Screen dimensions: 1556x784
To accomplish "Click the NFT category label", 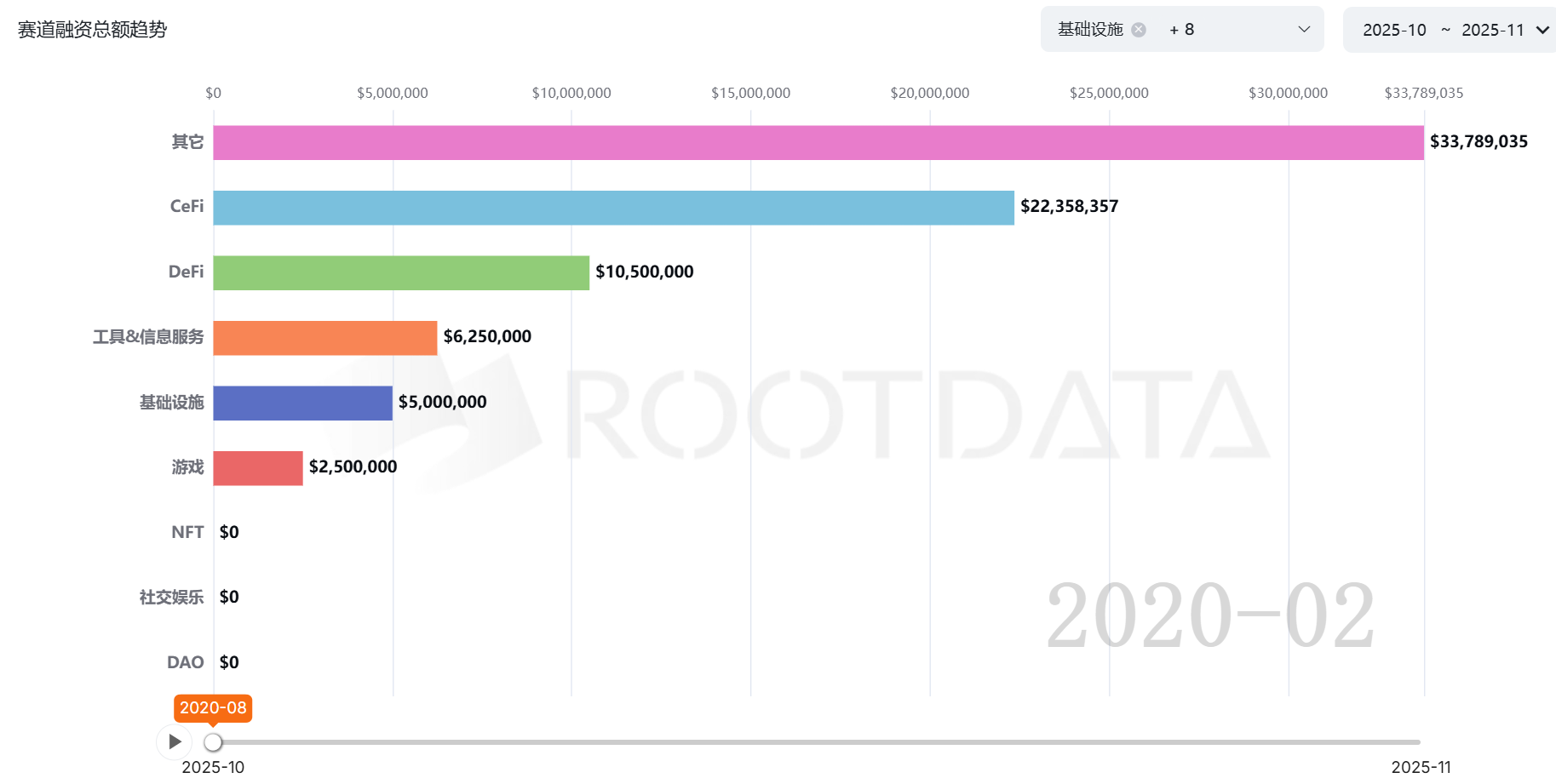I will click(187, 532).
